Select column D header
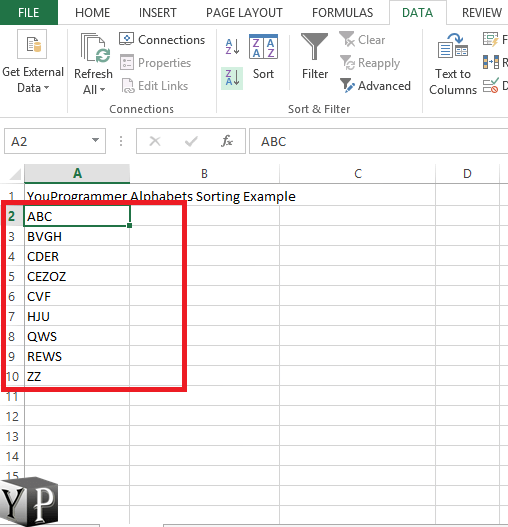Image resolution: width=508 pixels, height=527 pixels. 467,173
